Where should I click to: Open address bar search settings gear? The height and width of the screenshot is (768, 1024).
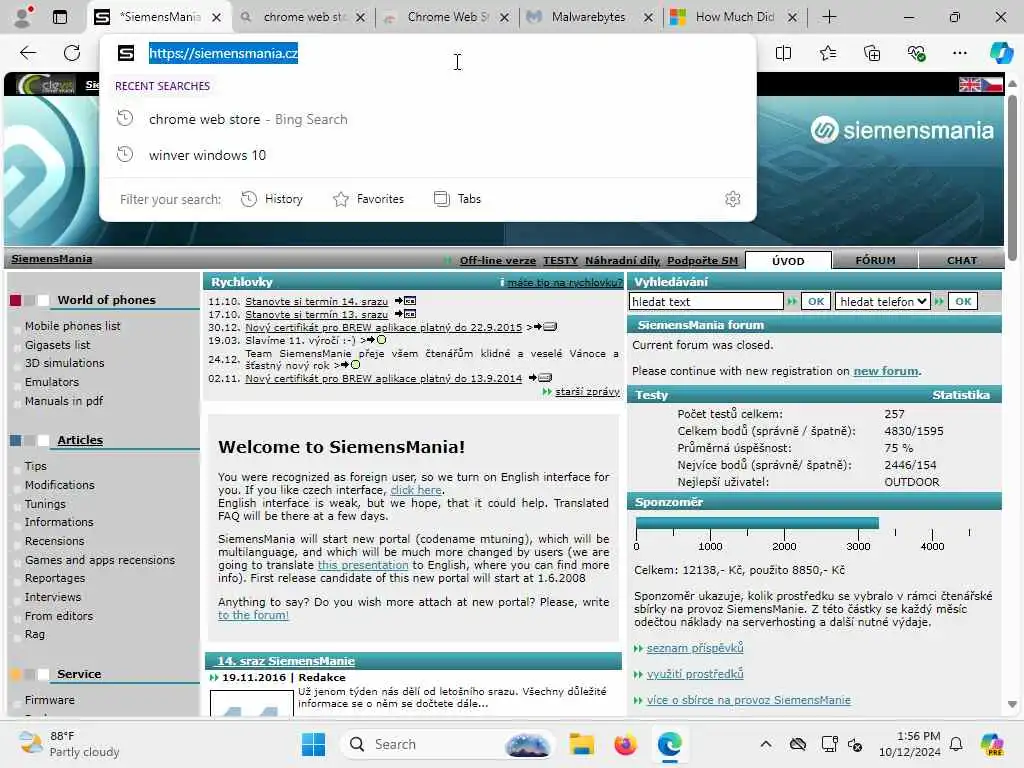point(733,199)
